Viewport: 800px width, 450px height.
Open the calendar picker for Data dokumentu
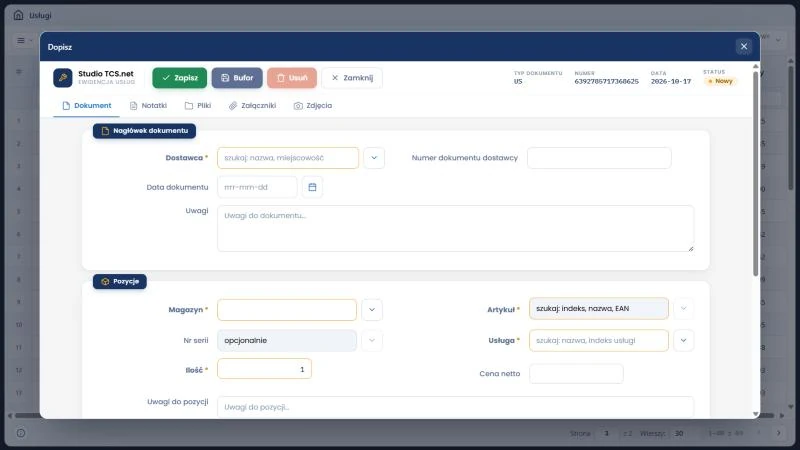312,187
